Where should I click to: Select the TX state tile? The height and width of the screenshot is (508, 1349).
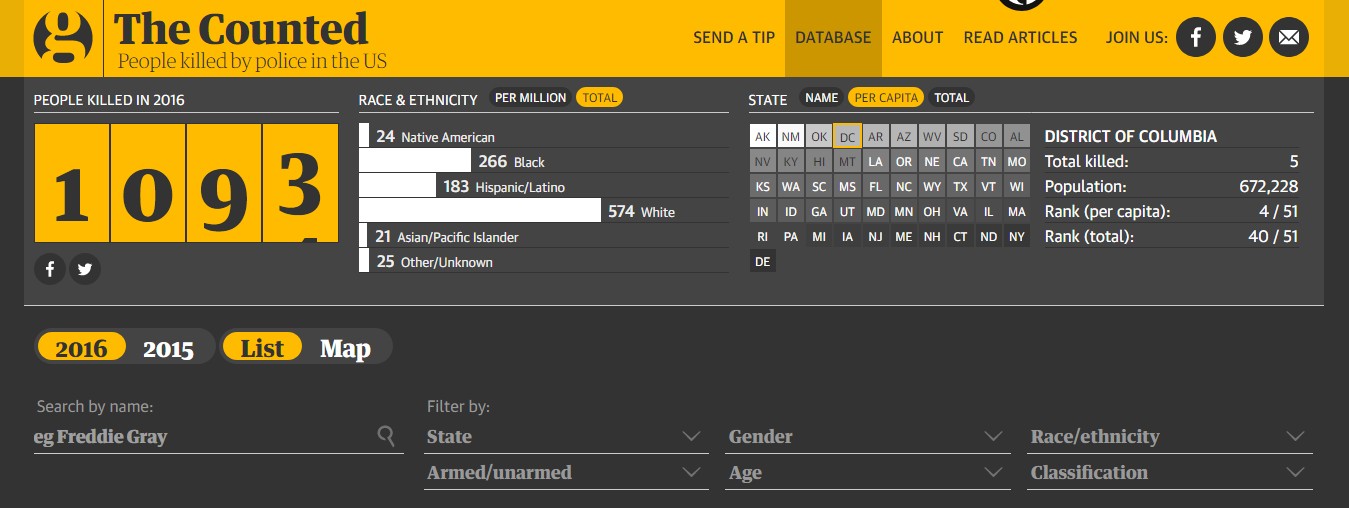960,186
